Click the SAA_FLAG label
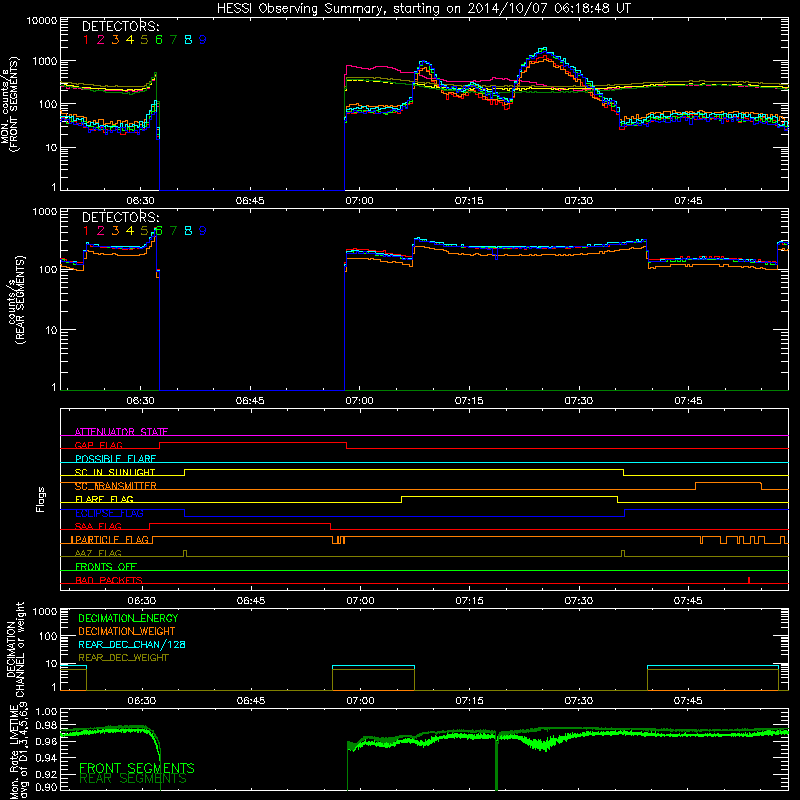This screenshot has height=800, width=800. [x=98, y=526]
